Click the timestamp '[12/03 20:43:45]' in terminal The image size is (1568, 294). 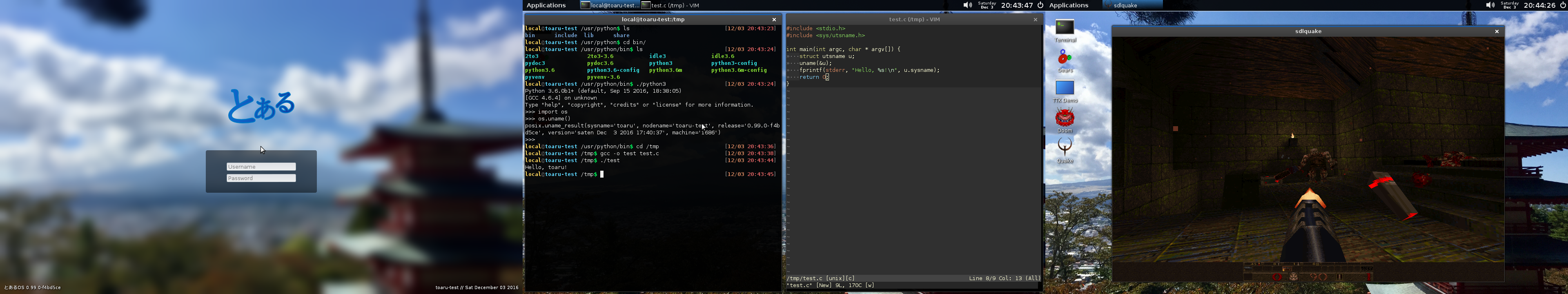click(x=750, y=175)
